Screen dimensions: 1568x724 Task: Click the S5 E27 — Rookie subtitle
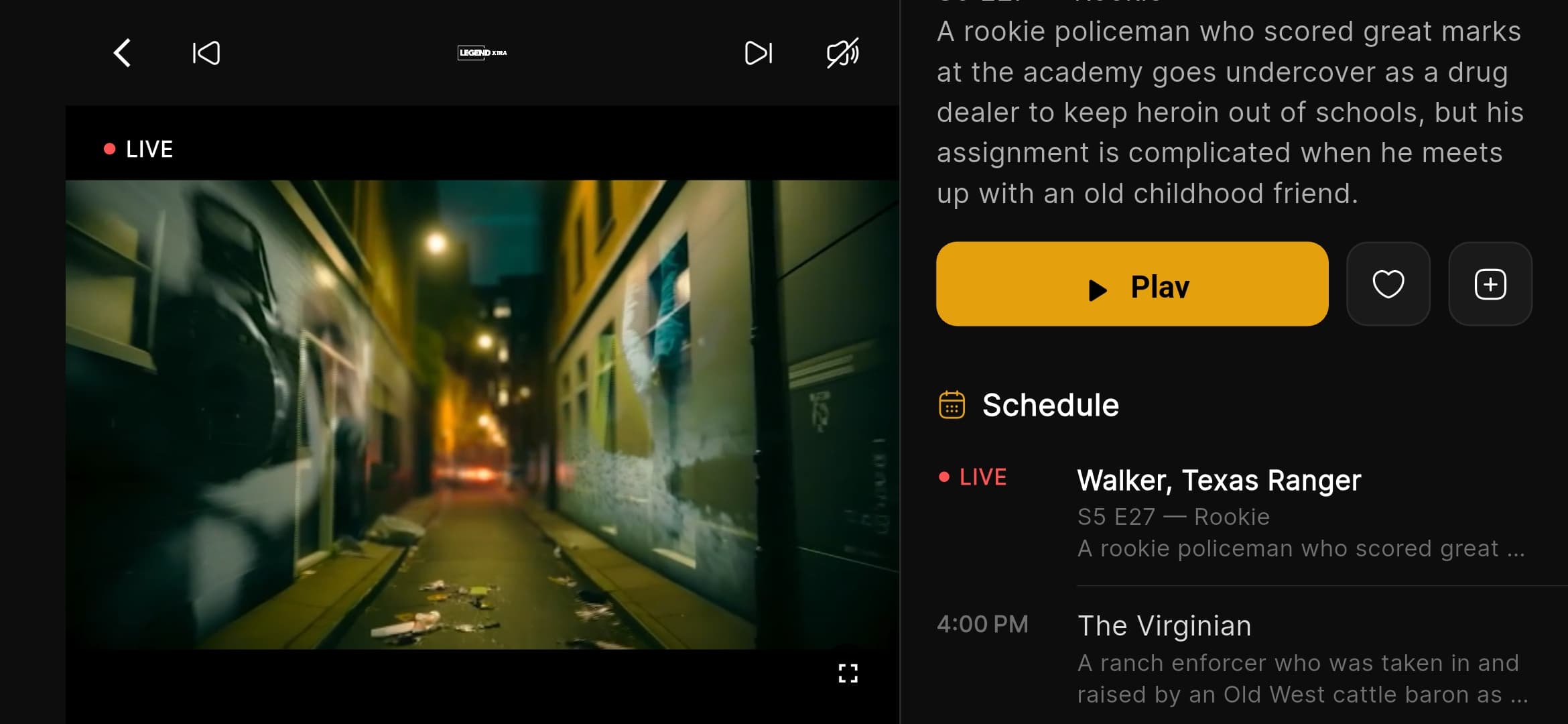(1173, 517)
